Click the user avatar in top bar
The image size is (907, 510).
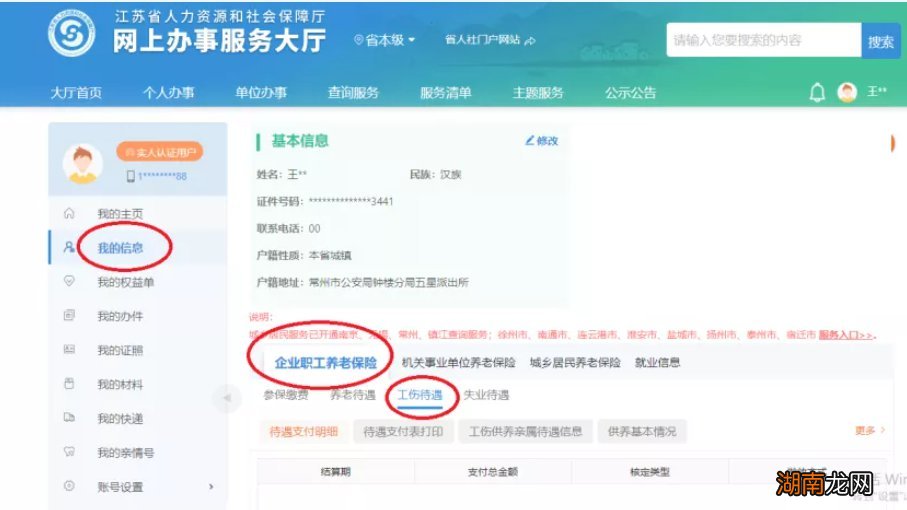(847, 93)
